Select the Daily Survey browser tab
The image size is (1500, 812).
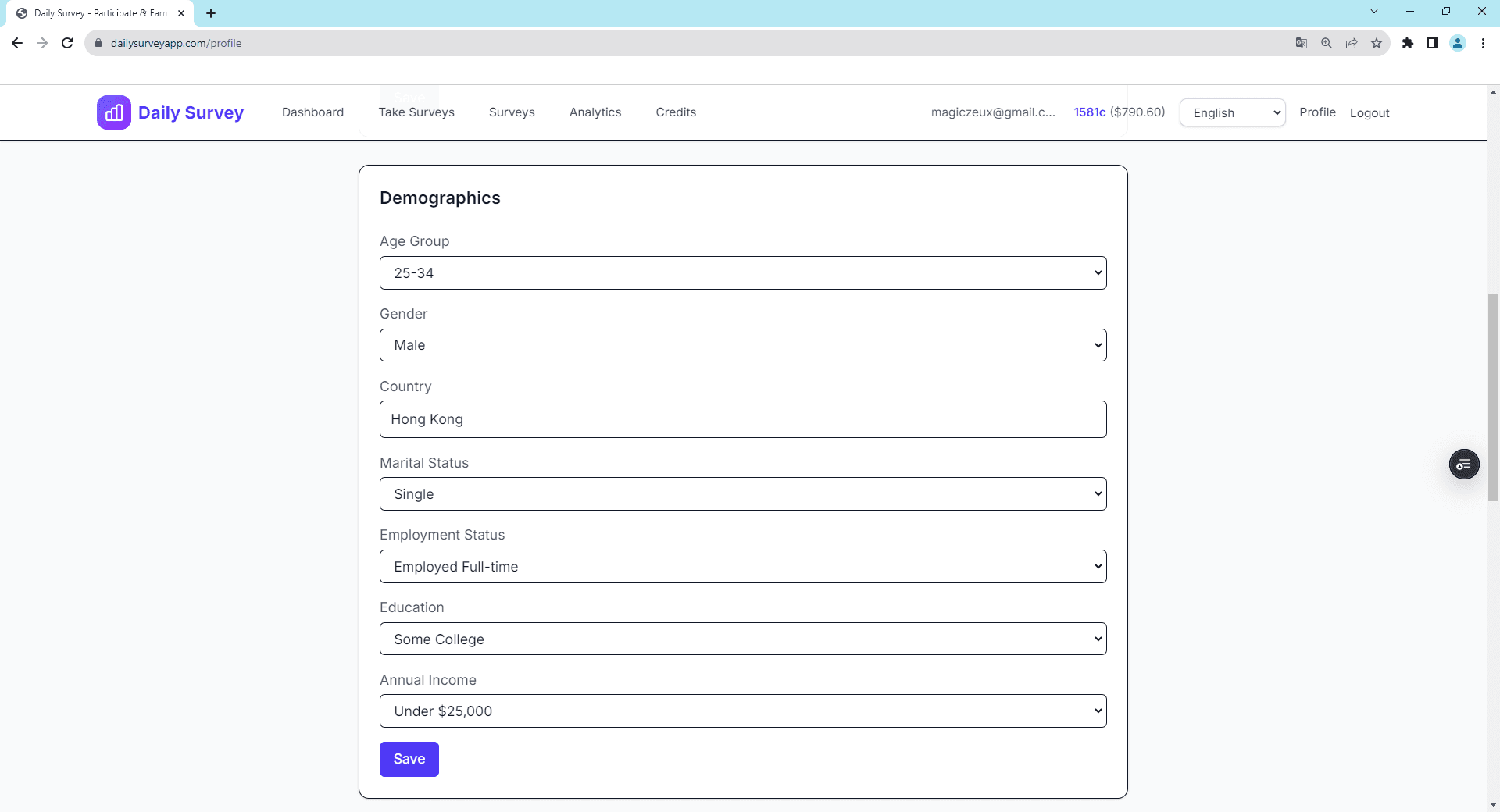(94, 12)
